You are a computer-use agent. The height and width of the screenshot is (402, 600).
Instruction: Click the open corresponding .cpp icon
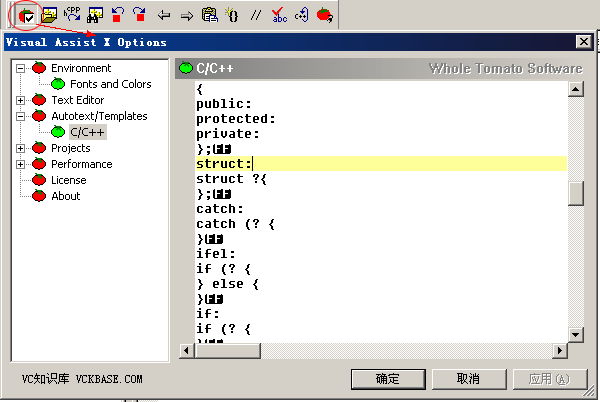click(72, 15)
